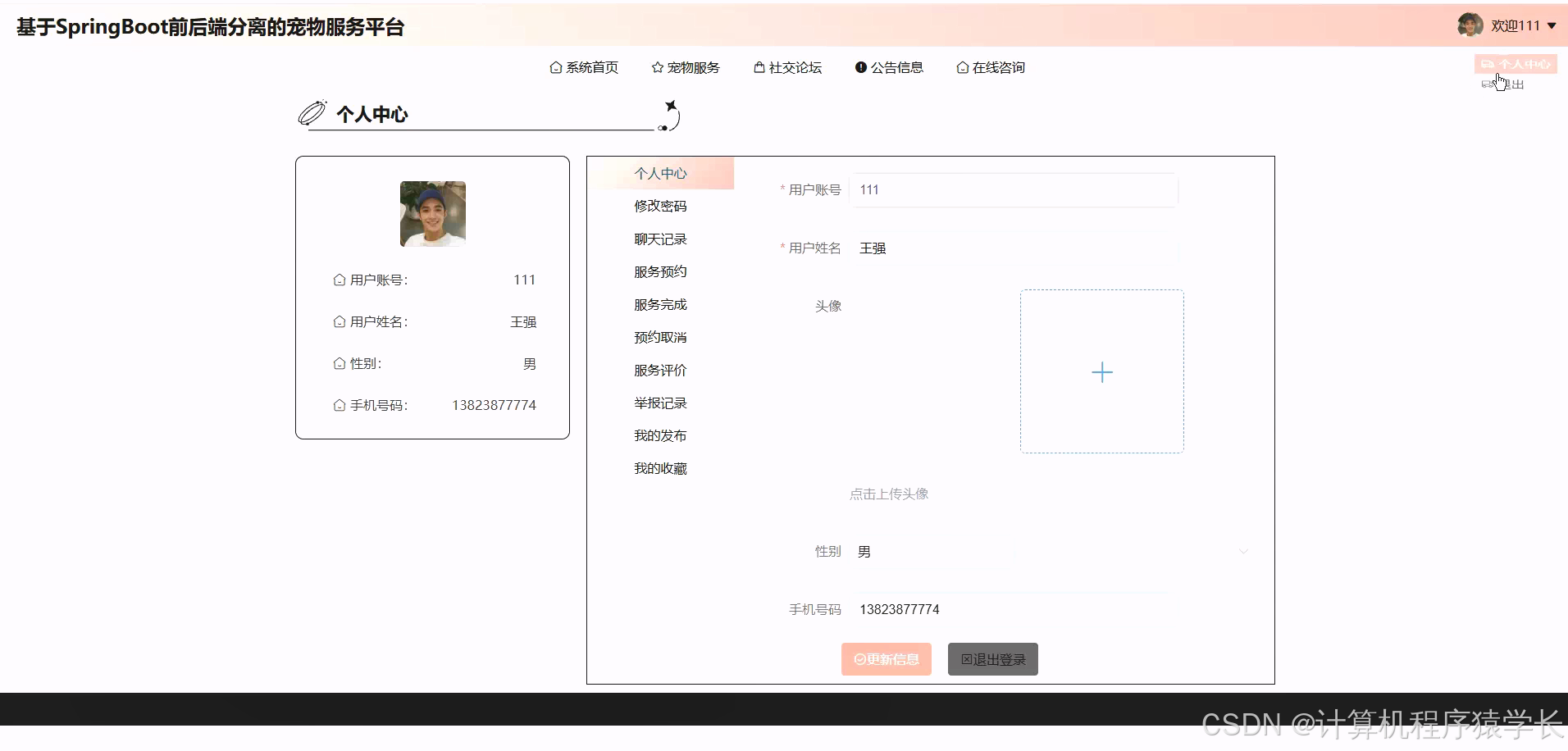Click the header user avatar picture
The height and width of the screenshot is (751, 1568).
click(1470, 25)
